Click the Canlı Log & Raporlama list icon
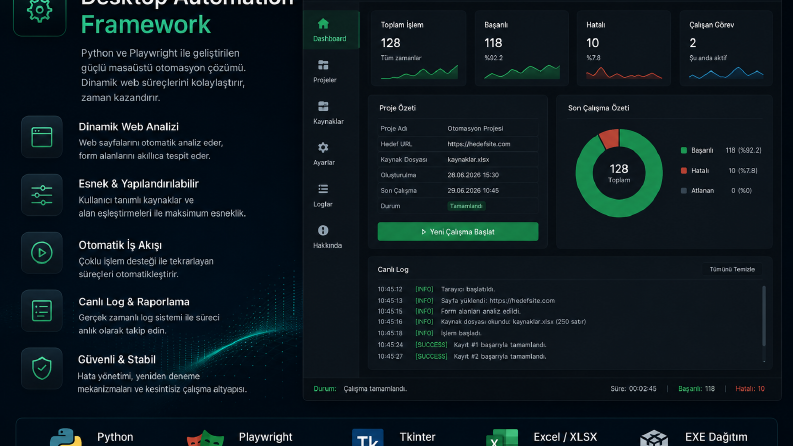The image size is (793, 446). click(42, 310)
